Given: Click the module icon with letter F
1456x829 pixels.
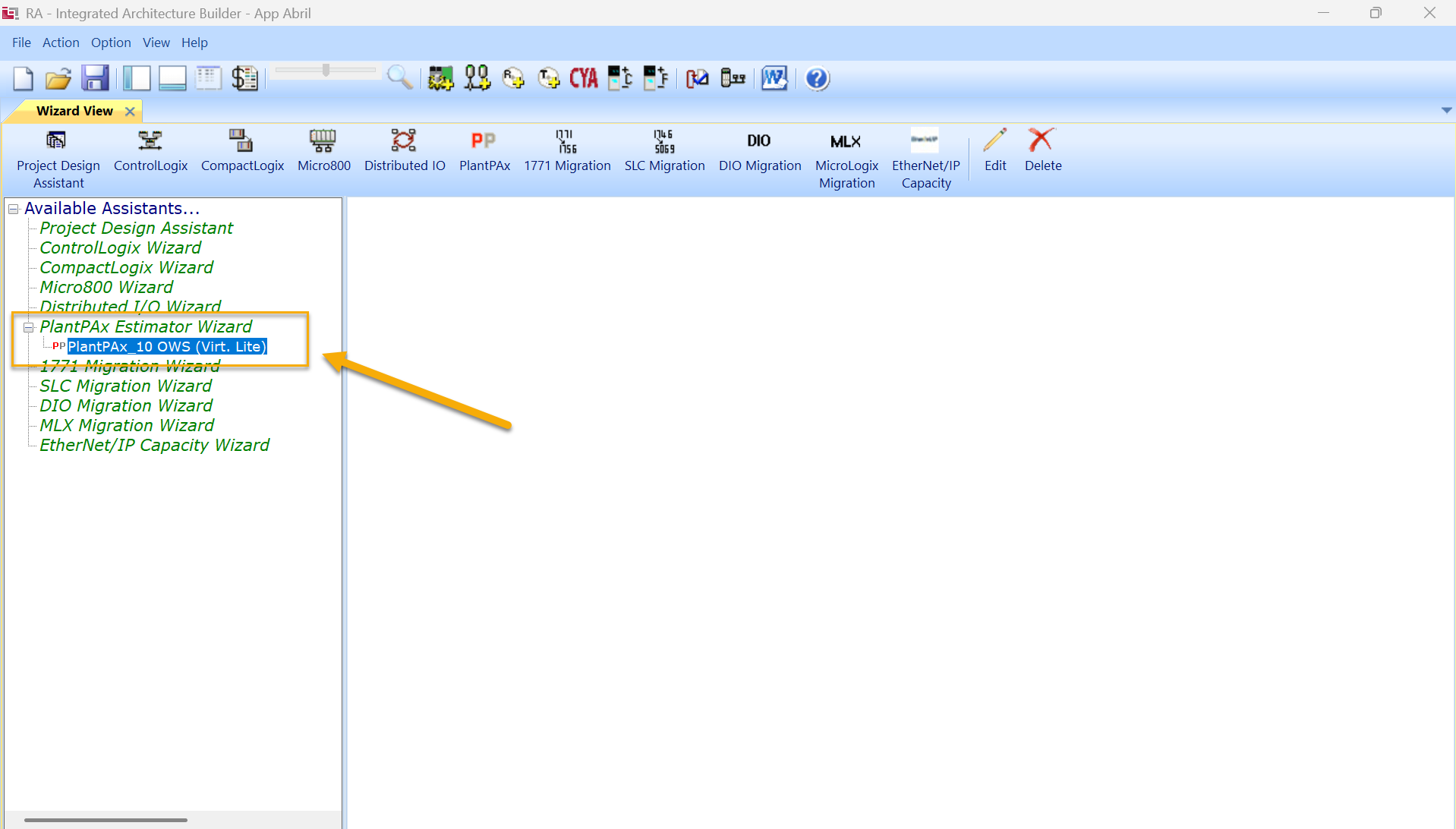Looking at the screenshot, I should (x=655, y=78).
